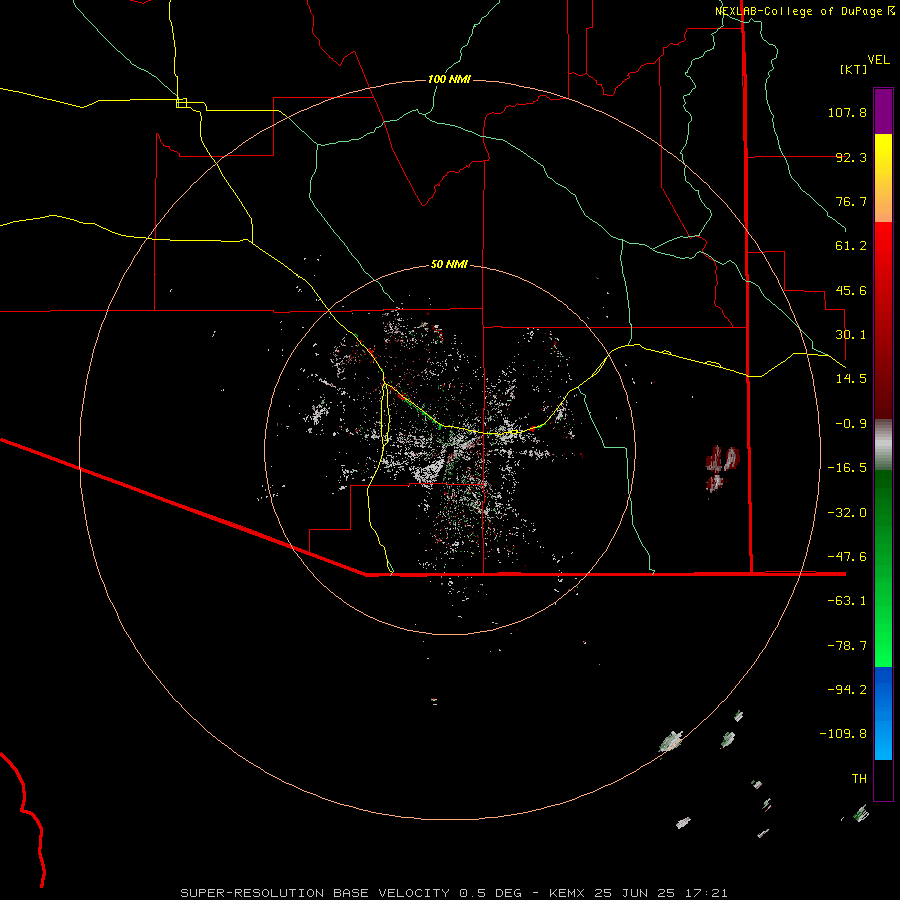900x900 pixels.
Task: Click the blue segment of the color bar
Action: pyautogui.click(x=883, y=713)
